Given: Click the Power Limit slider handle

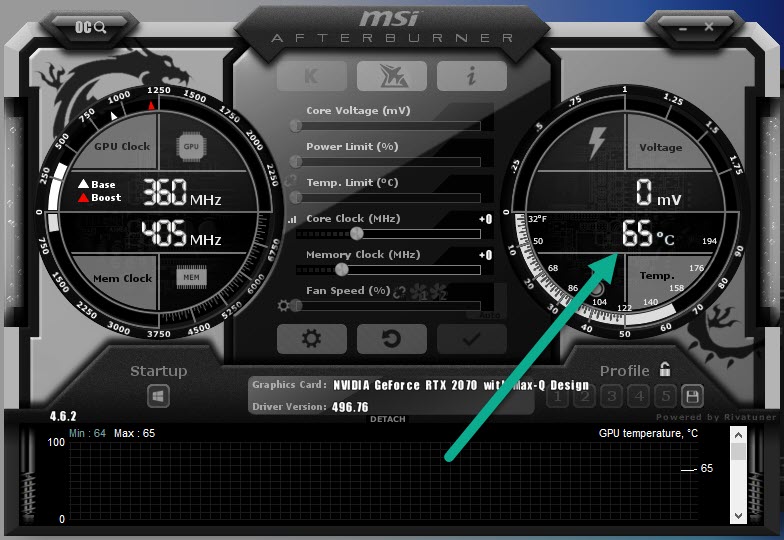Looking at the screenshot, I should [x=296, y=162].
